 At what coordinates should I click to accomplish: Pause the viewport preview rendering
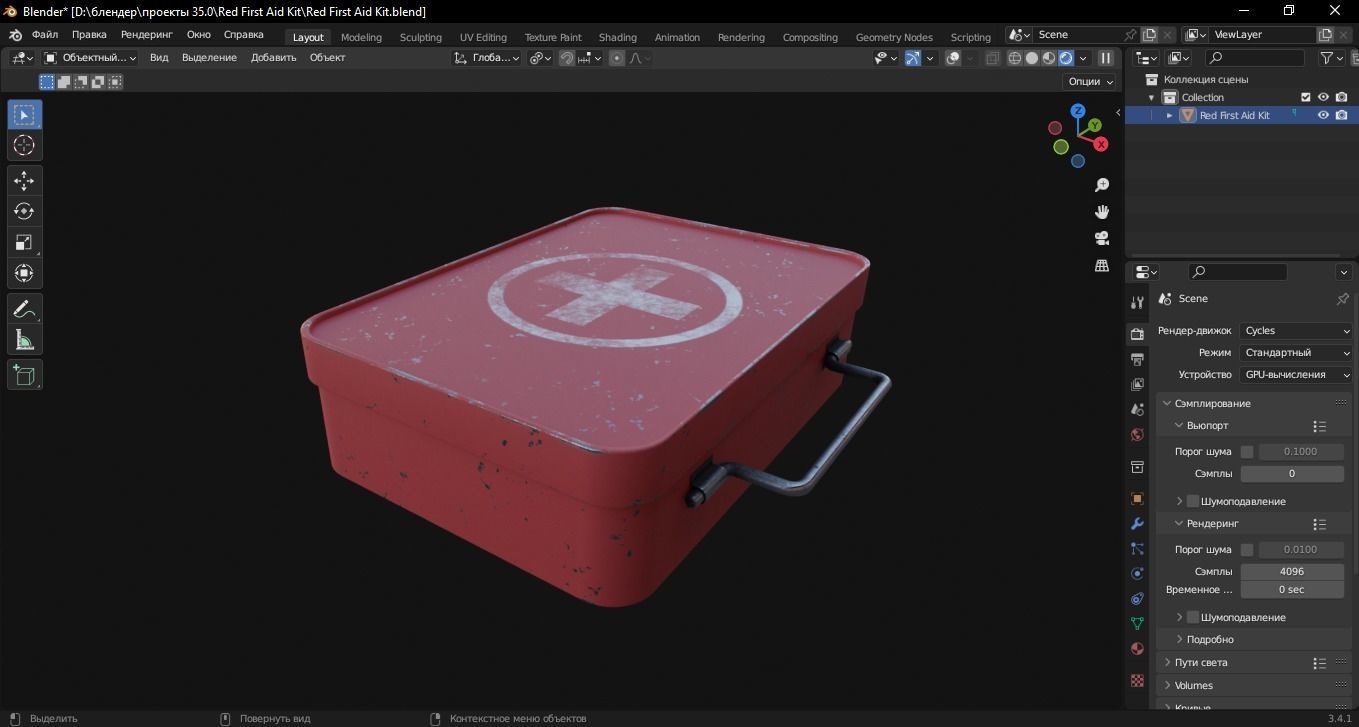pyautogui.click(x=1106, y=58)
